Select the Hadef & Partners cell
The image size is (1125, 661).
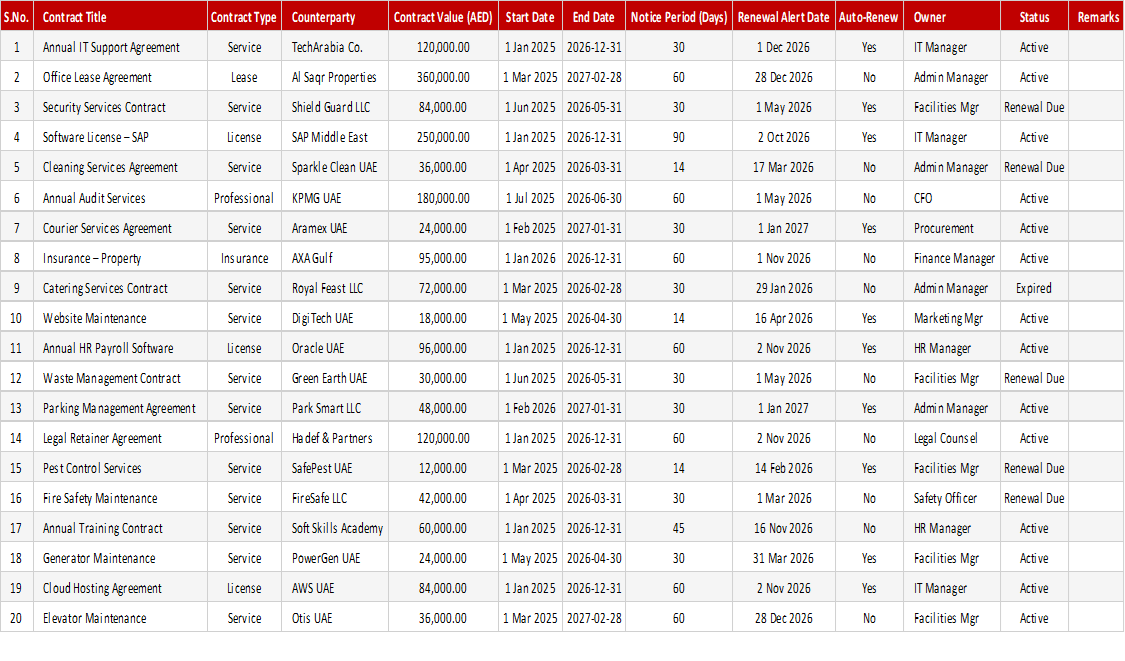tap(335, 439)
